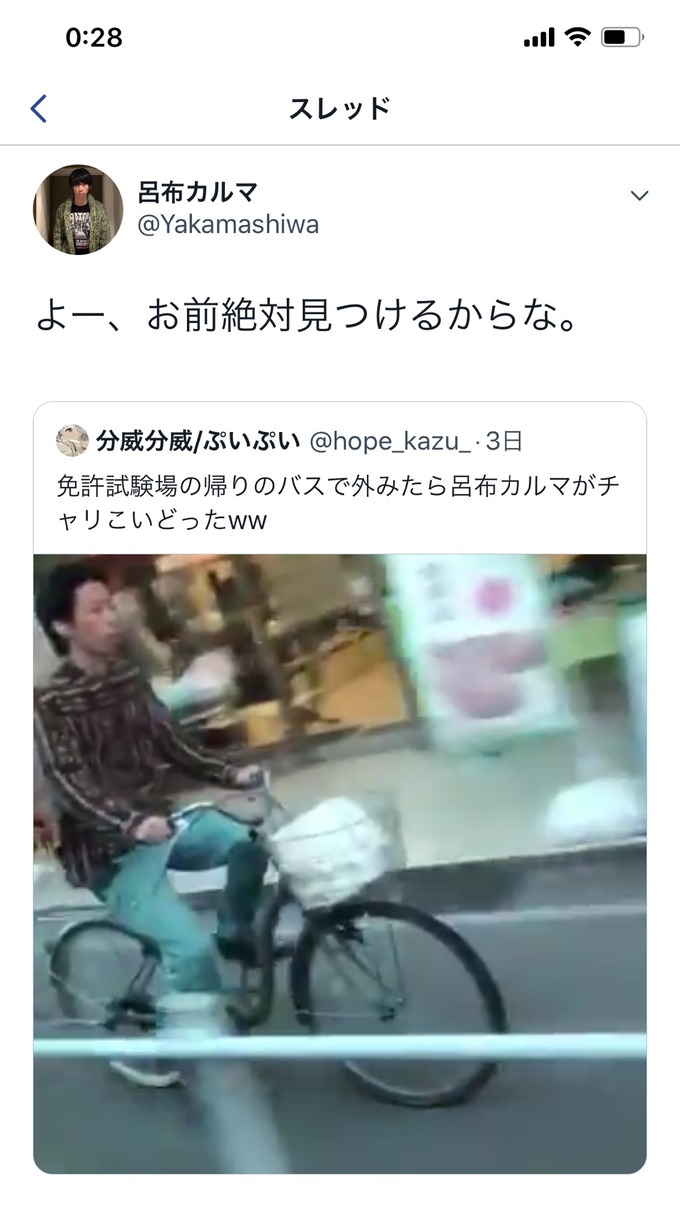The image size is (680, 1209).
Task: Open the @Yakamashiwa handle
Action: [228, 225]
